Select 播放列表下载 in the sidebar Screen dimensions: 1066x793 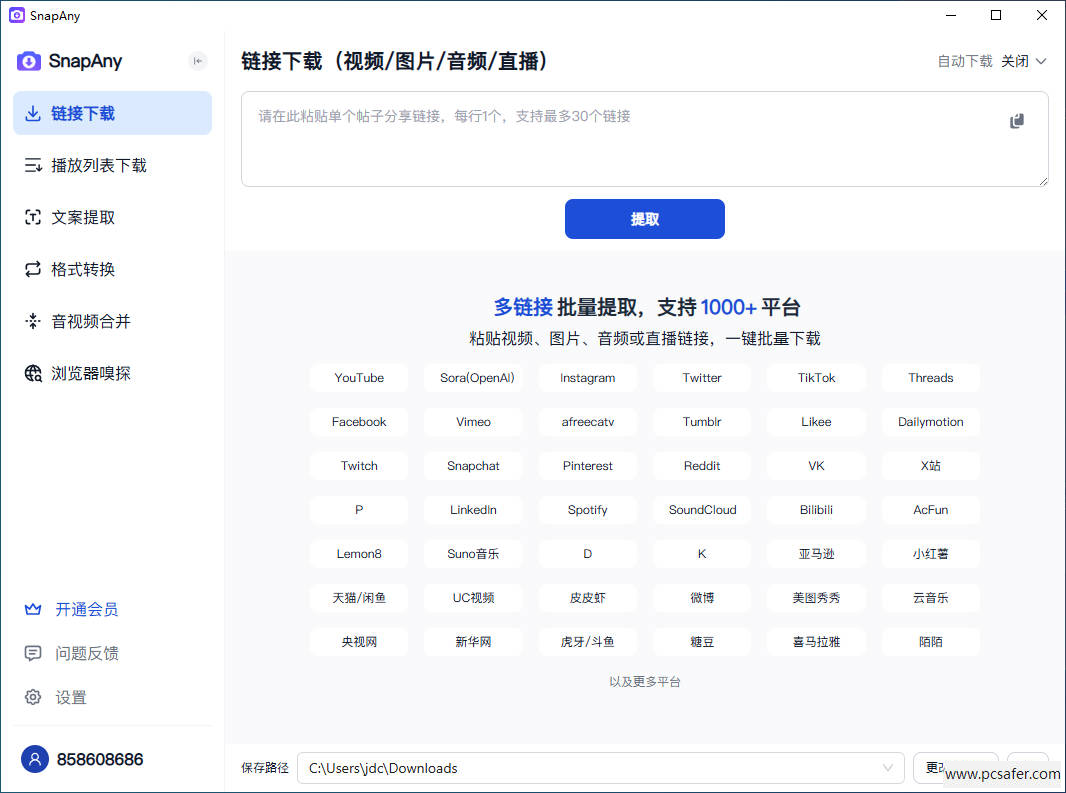99,165
